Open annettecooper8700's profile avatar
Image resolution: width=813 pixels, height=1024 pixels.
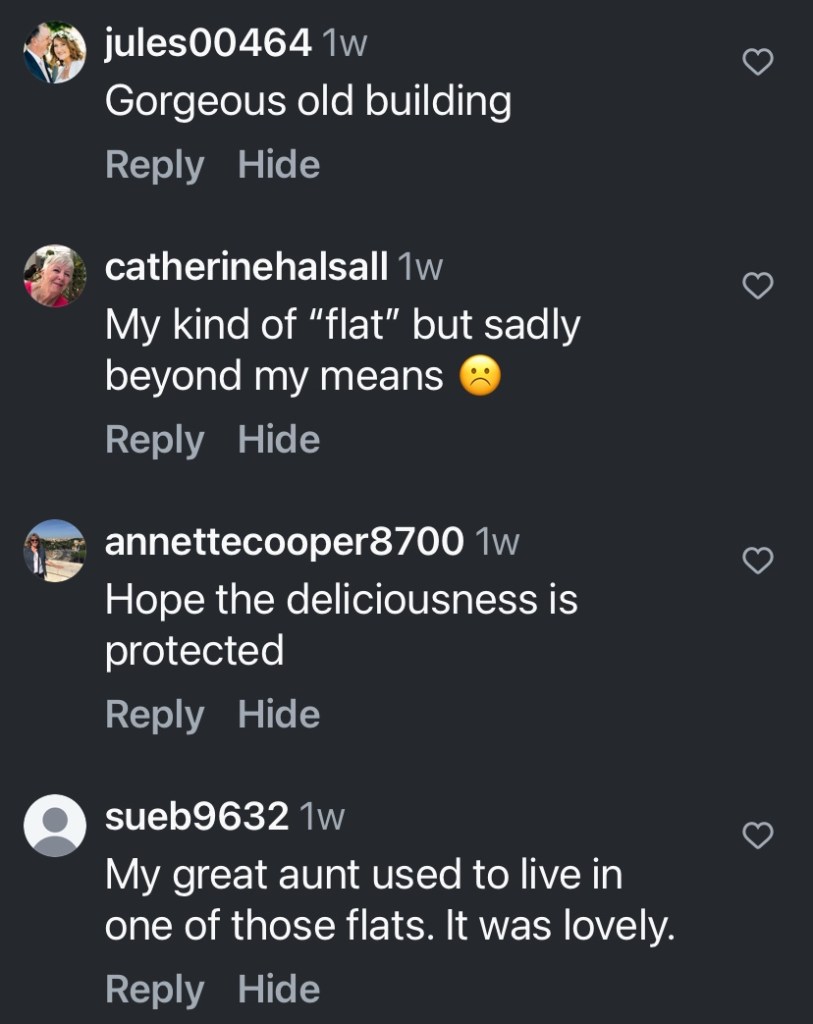(x=54, y=550)
